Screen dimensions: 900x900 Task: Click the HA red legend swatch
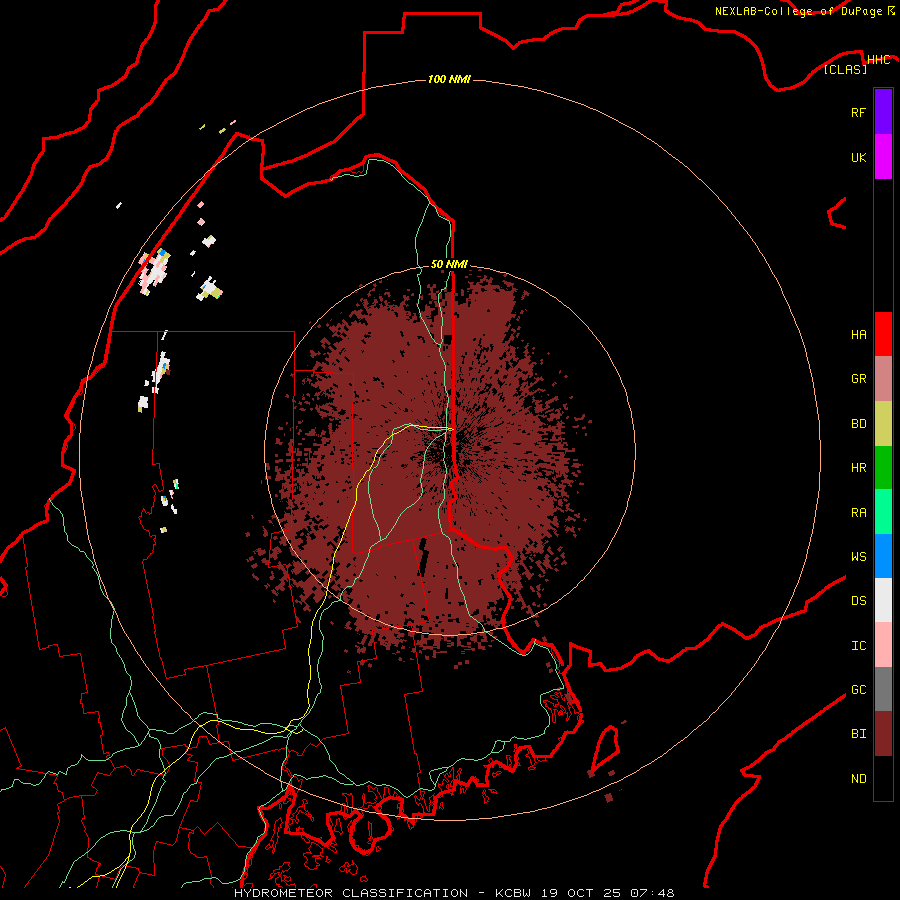pos(883,334)
